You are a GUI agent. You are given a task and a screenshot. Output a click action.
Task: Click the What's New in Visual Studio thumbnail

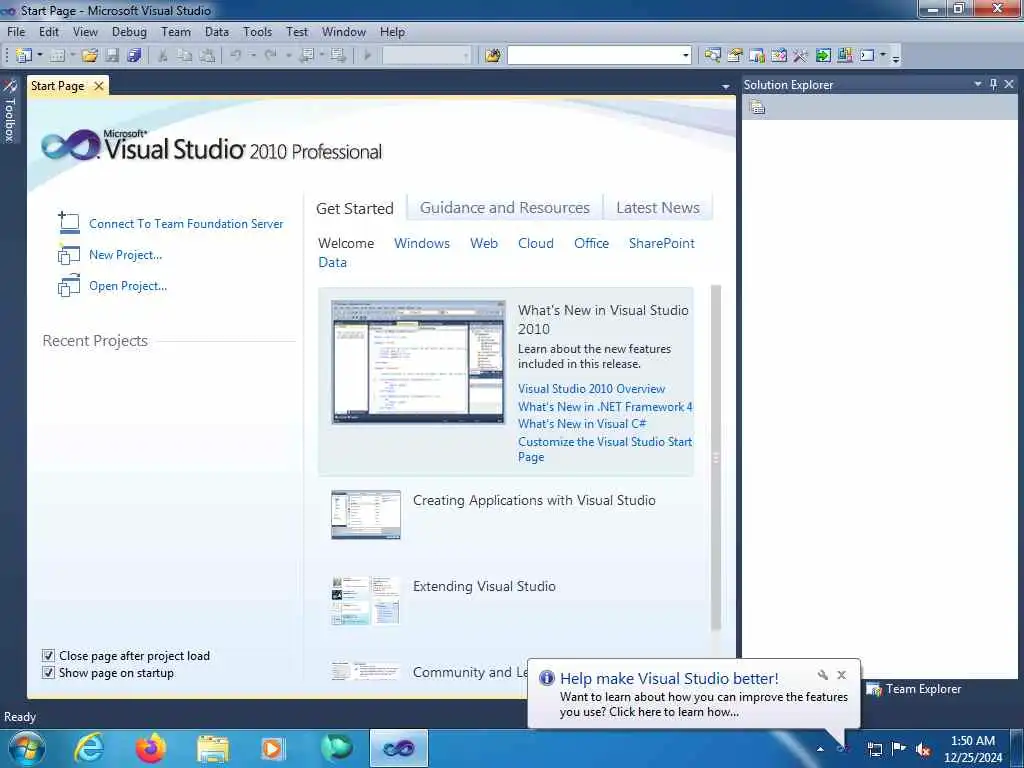coord(418,362)
